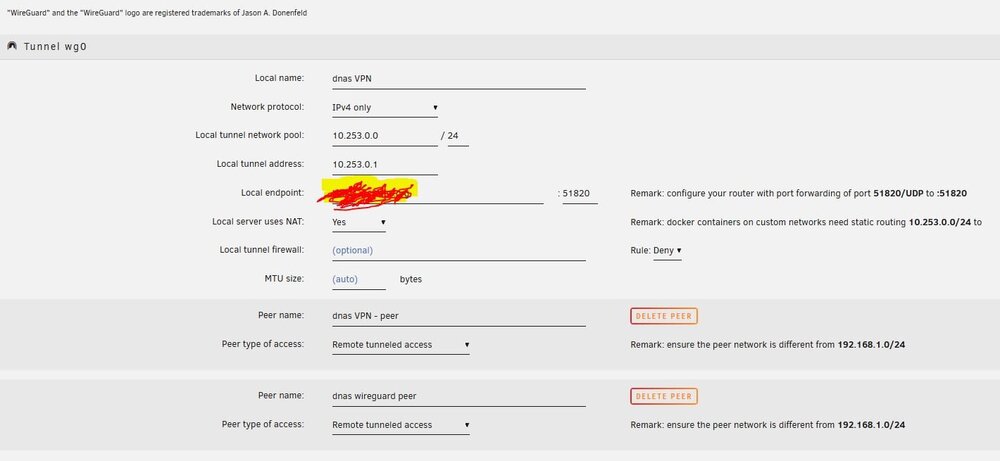Open the 'Local server uses NAT' dropdown
The width and height of the screenshot is (1000, 461).
pyautogui.click(x=358, y=222)
